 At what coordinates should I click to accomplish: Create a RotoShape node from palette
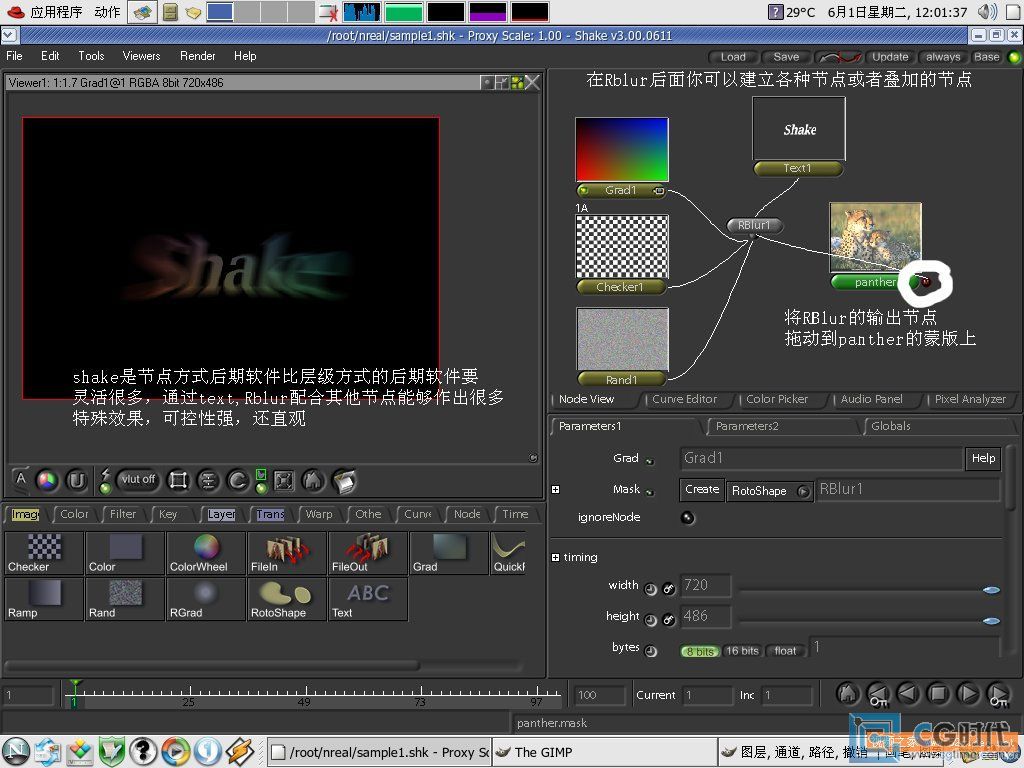(x=287, y=599)
